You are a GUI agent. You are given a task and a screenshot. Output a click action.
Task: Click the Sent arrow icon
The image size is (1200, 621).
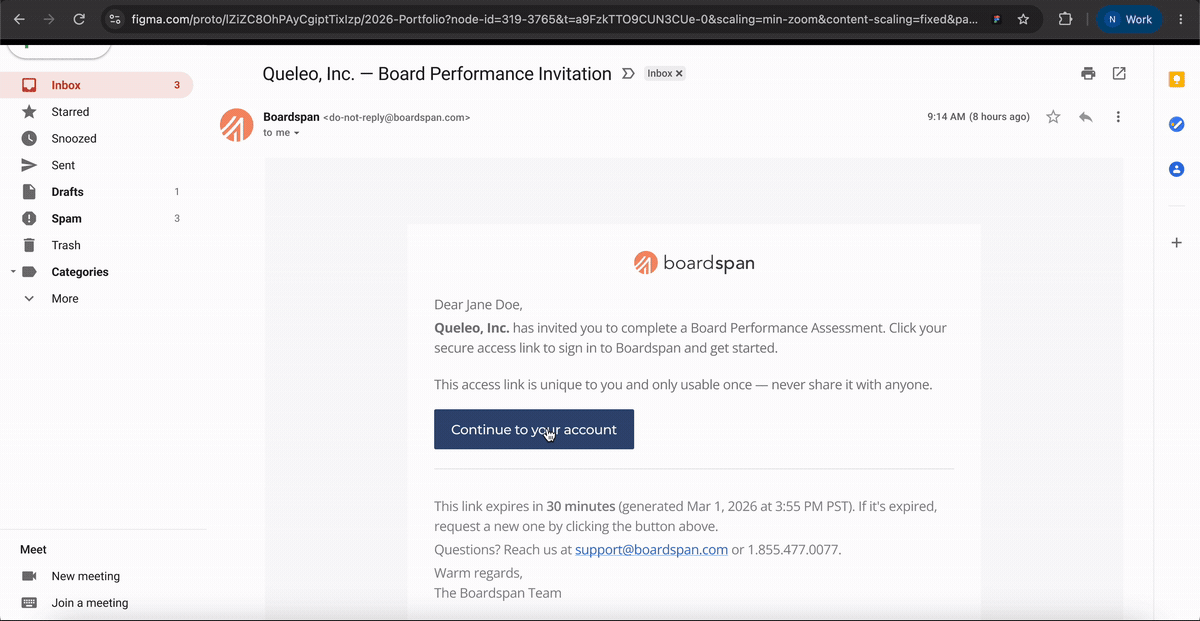click(30, 165)
